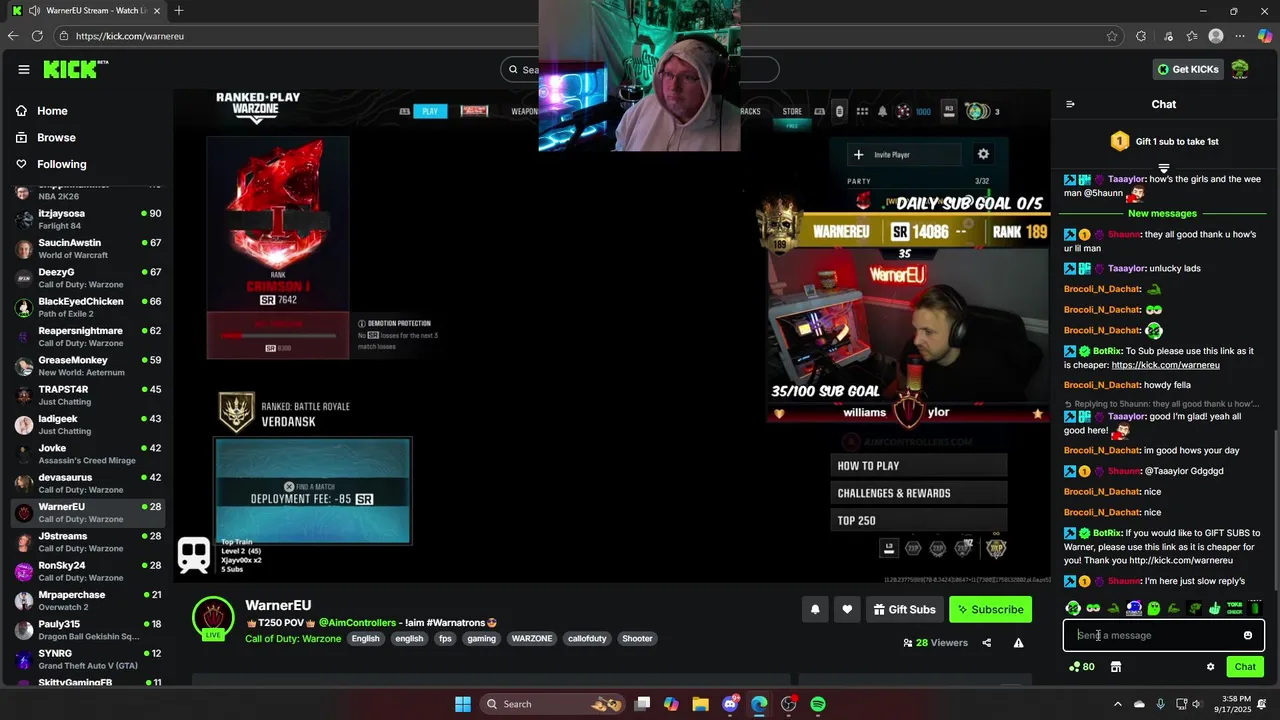Report the stream with warning icon
The image size is (1280, 720).
click(1018, 643)
